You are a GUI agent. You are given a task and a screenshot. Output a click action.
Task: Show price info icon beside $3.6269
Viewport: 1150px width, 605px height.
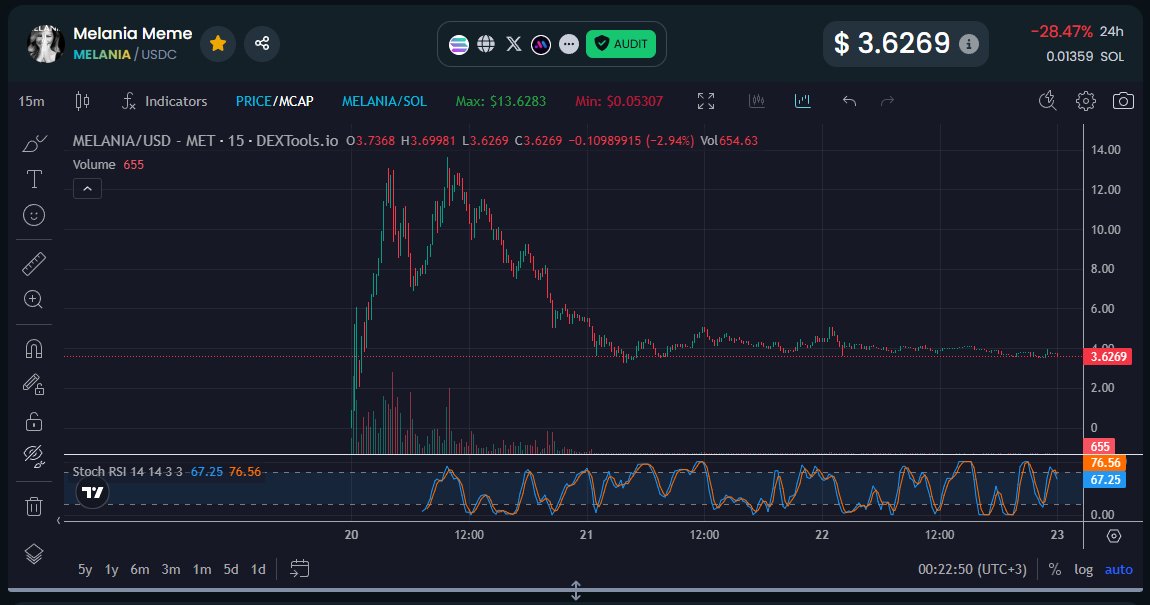(x=969, y=44)
